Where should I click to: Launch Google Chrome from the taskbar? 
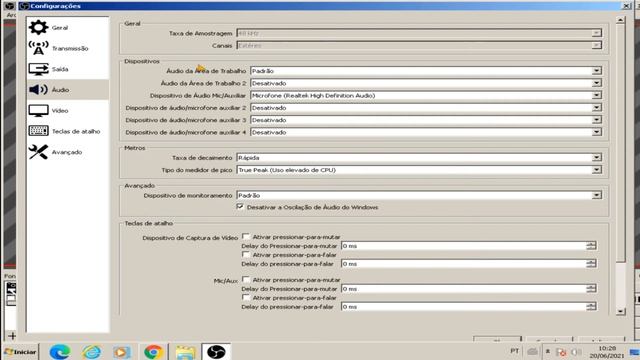tap(153, 352)
